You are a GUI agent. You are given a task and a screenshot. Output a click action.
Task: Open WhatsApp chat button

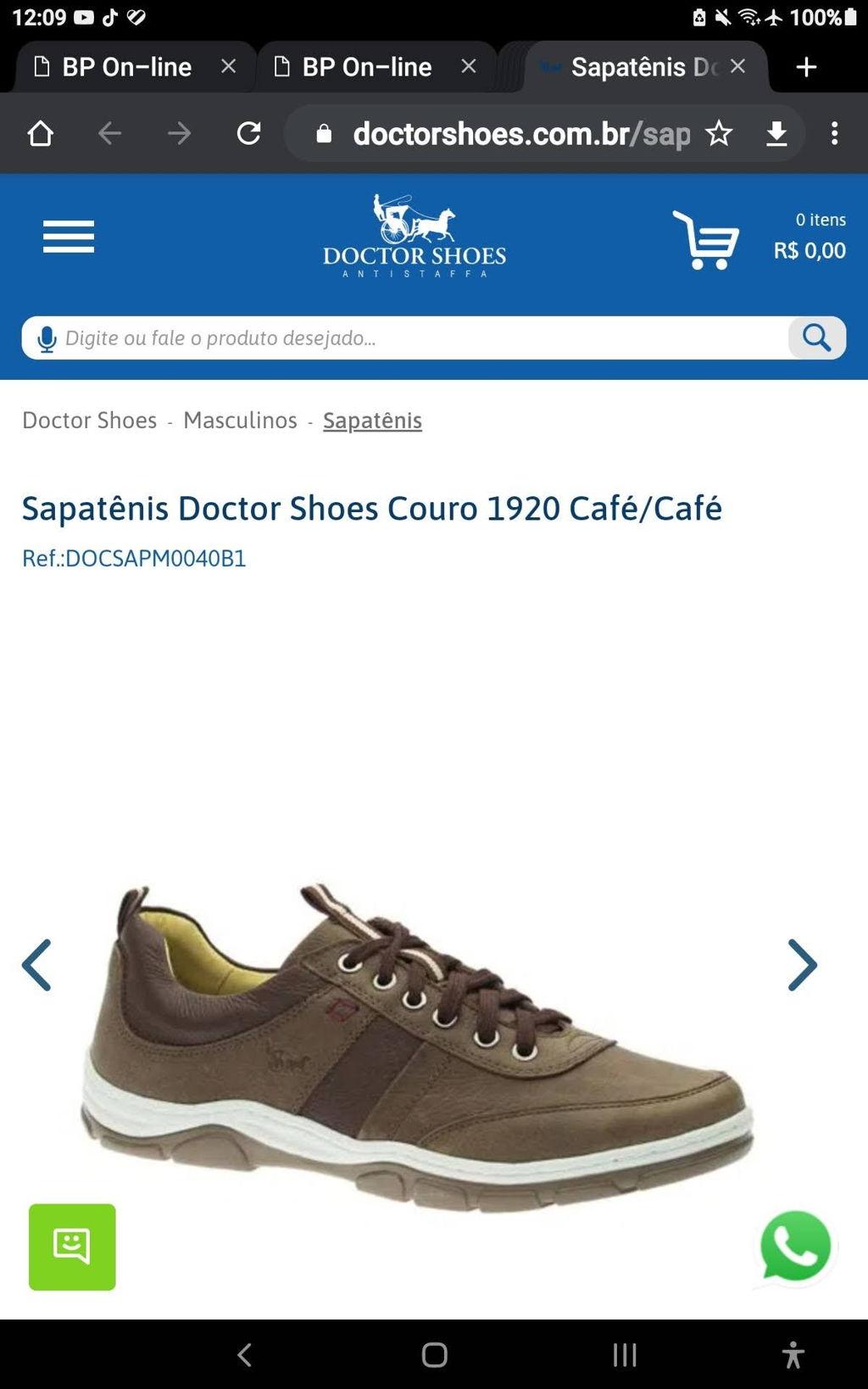coord(795,1247)
